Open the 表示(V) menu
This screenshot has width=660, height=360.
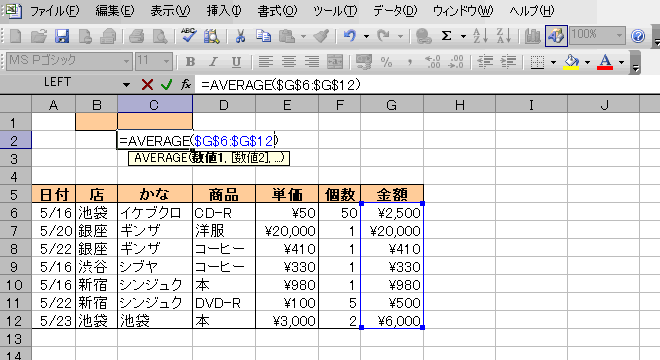[170, 11]
